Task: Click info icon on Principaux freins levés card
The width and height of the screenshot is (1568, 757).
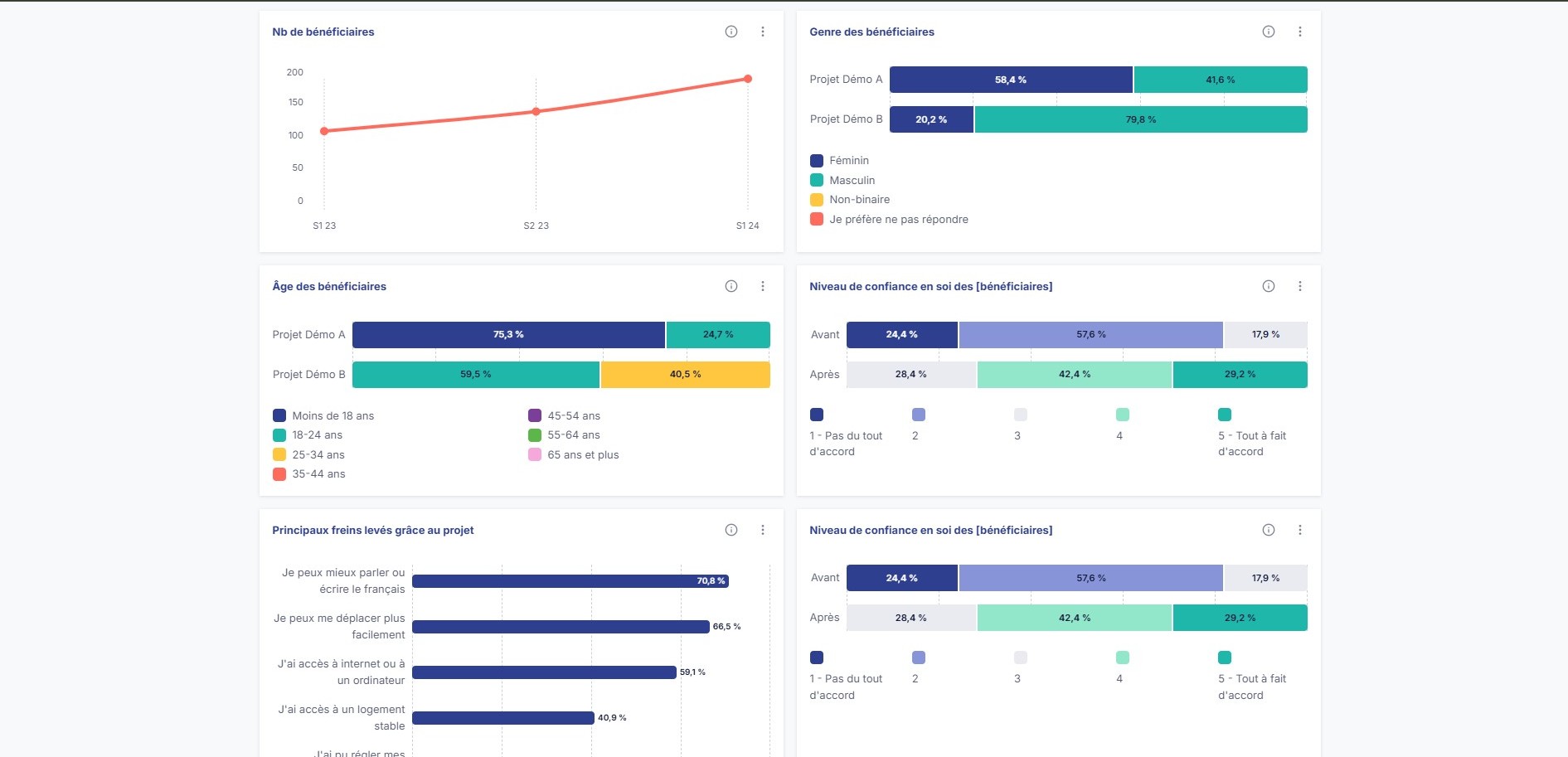Action: pyautogui.click(x=731, y=530)
